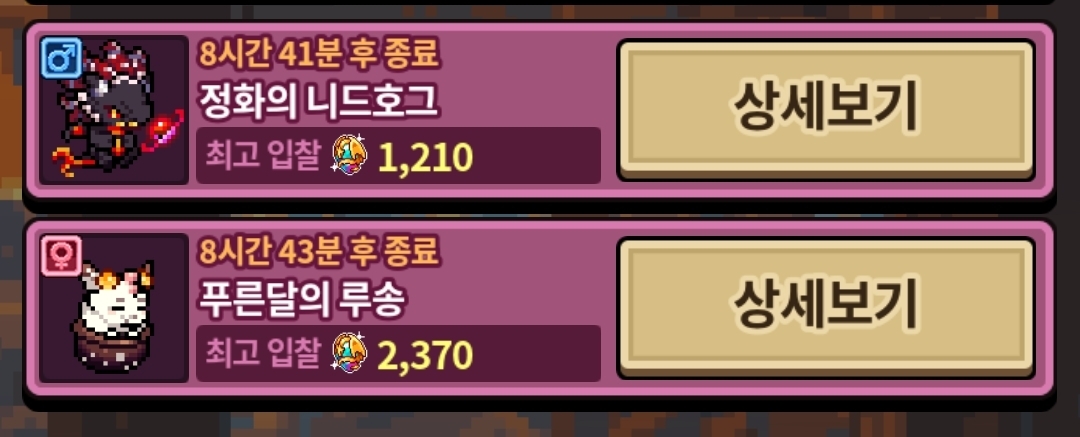This screenshot has width=1080, height=437.
Task: Select the black Nidhogg dragon portrait
Action: click(x=114, y=110)
